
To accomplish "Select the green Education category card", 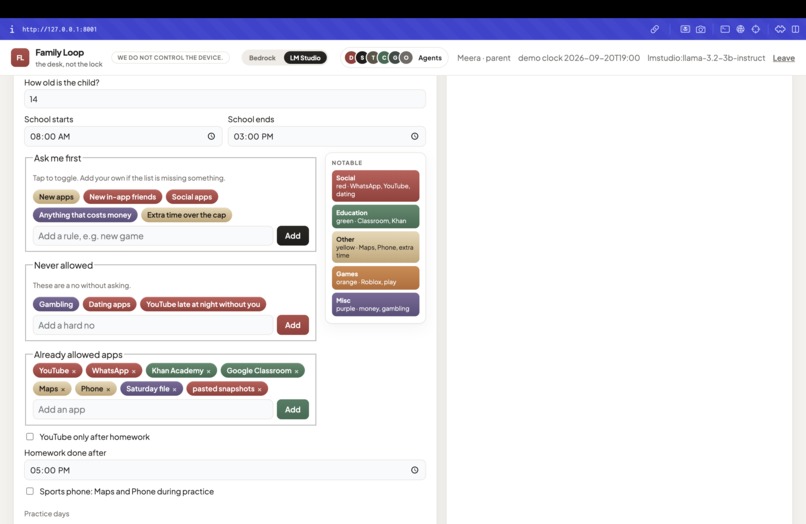I will tap(375, 216).
